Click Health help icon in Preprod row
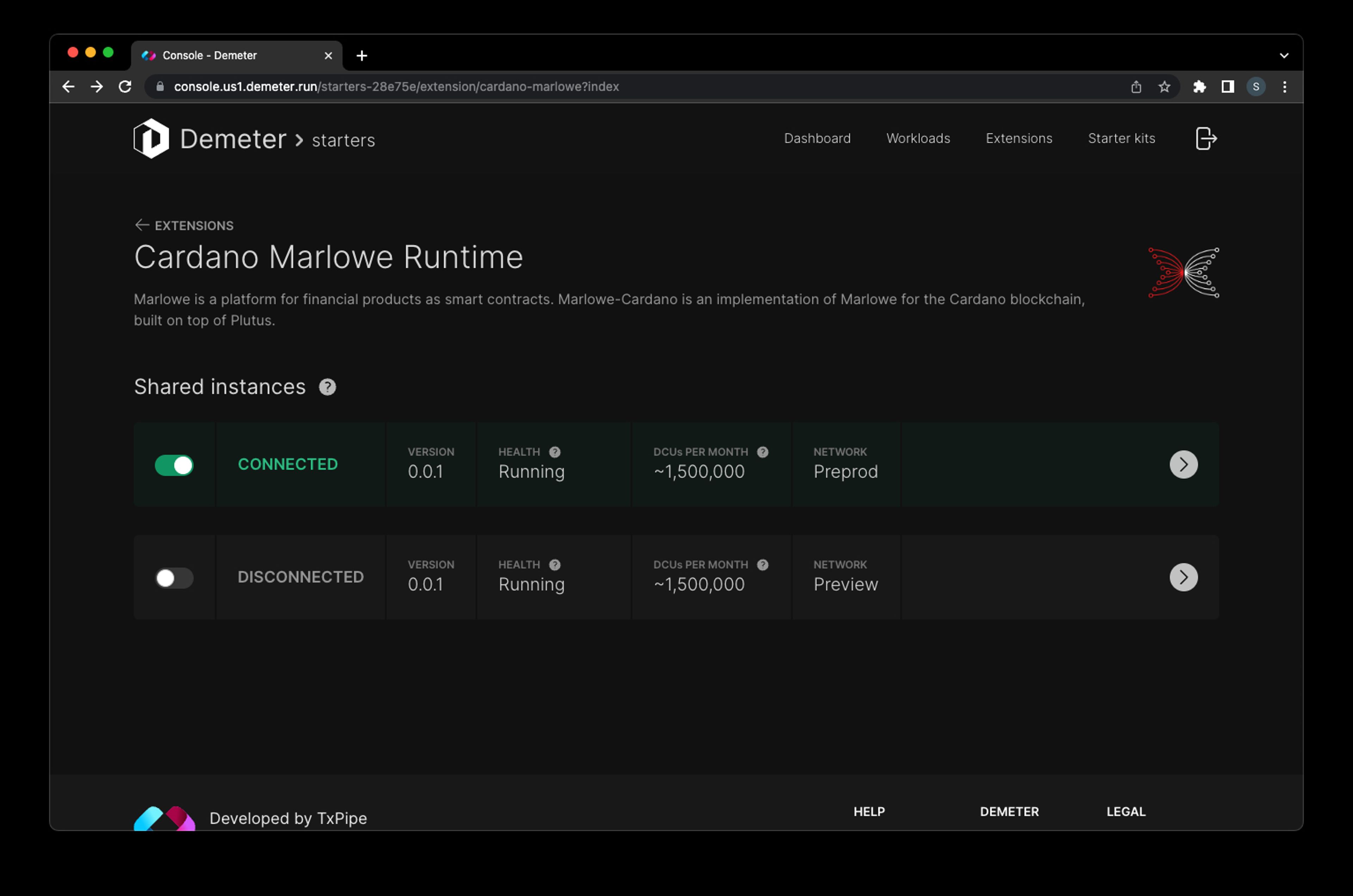Viewport: 1353px width, 896px height. pos(554,452)
